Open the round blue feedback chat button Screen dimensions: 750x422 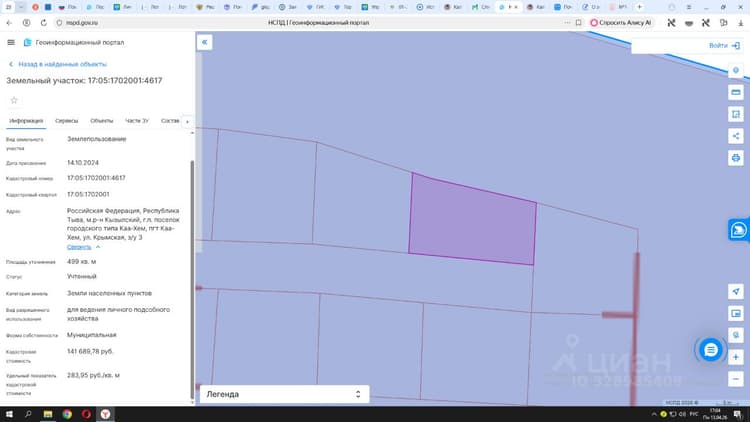tap(710, 350)
